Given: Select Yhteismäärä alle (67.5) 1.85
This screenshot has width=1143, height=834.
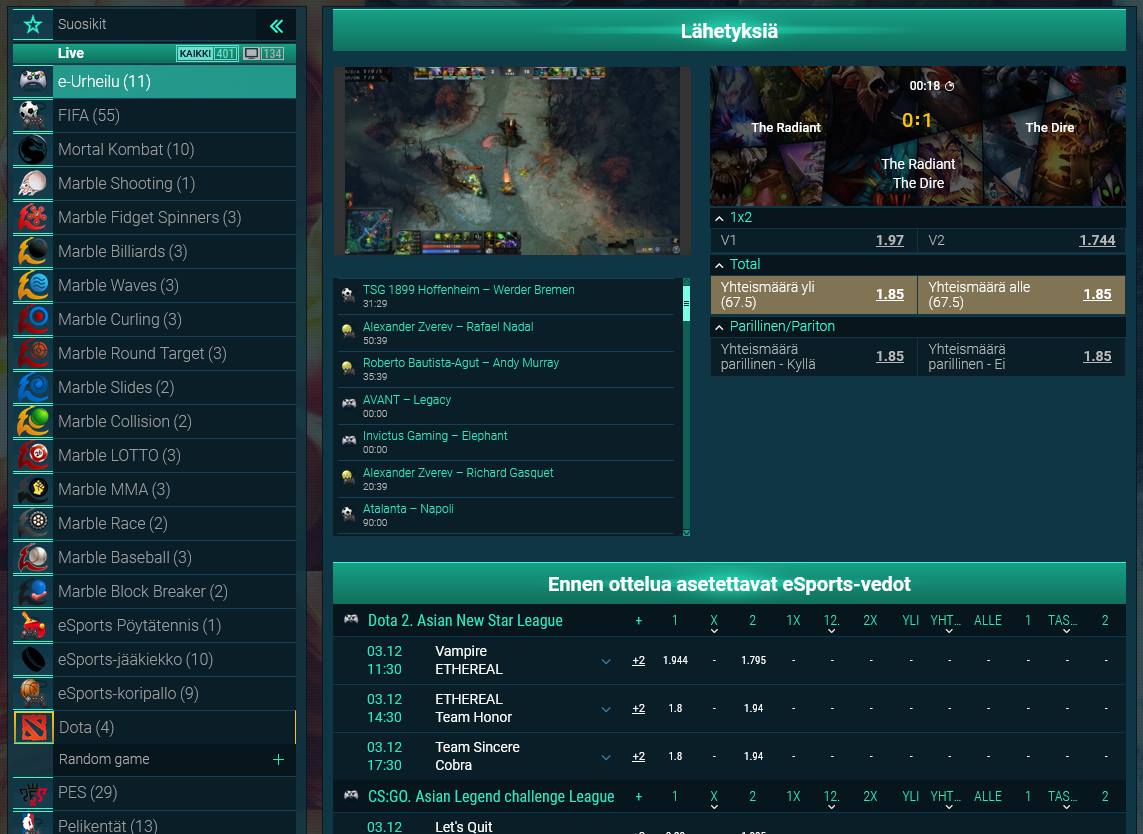Looking at the screenshot, I should pos(1021,295).
